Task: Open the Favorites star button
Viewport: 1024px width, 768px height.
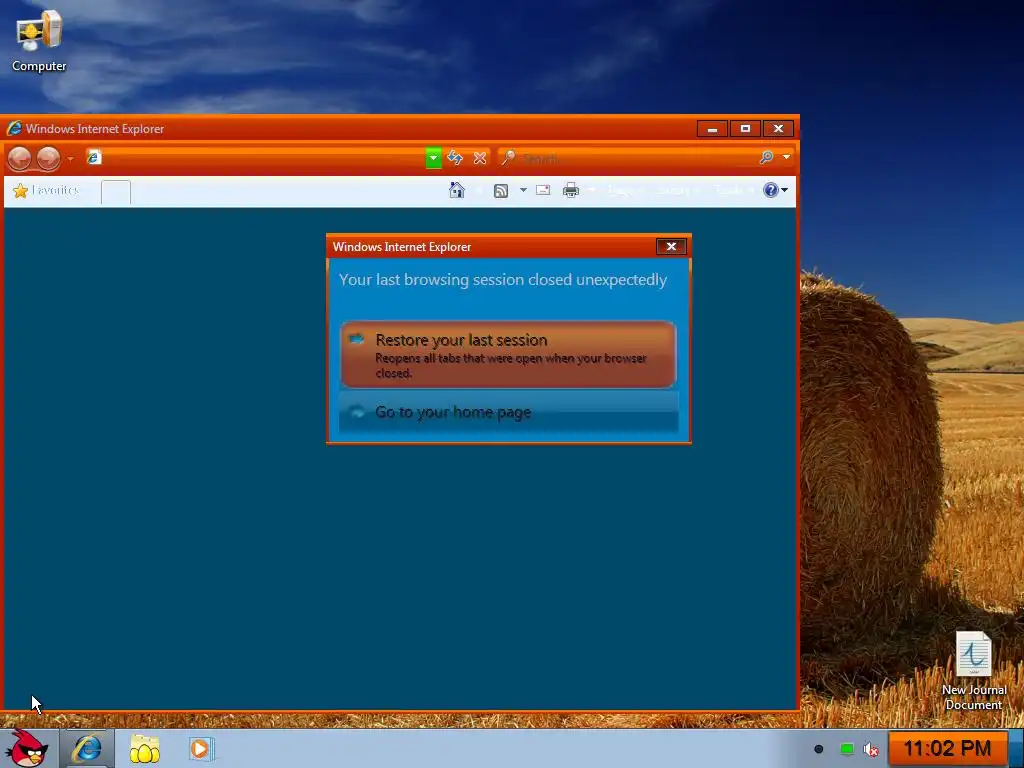Action: click(x=46, y=190)
